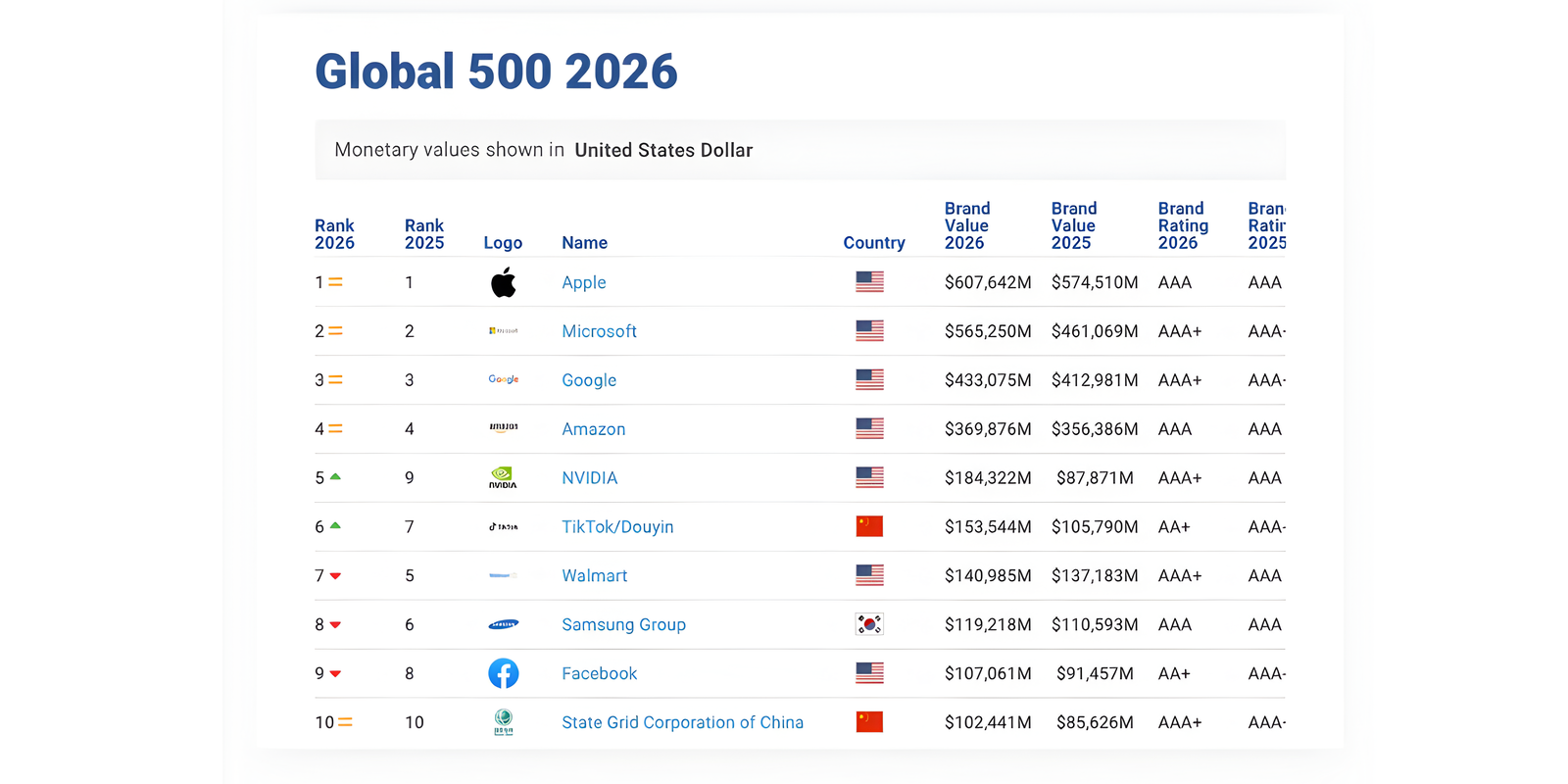Open the Amazon brand link
1568x784 pixels.
tap(593, 429)
